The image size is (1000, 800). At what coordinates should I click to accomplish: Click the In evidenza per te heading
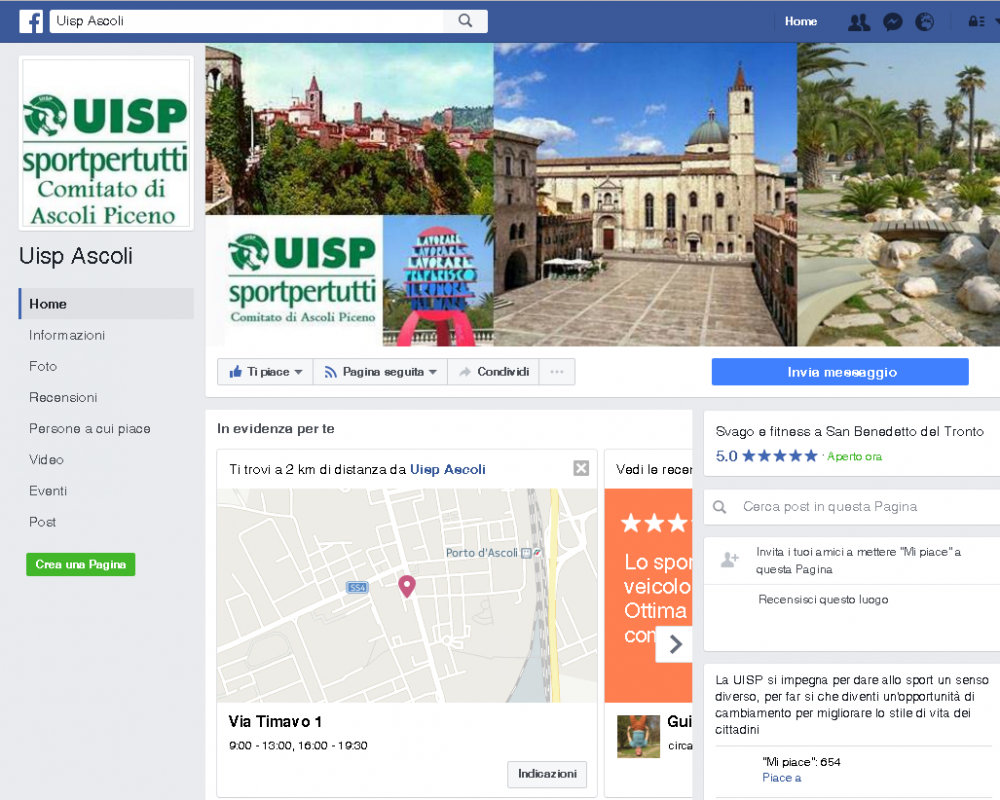tap(276, 429)
